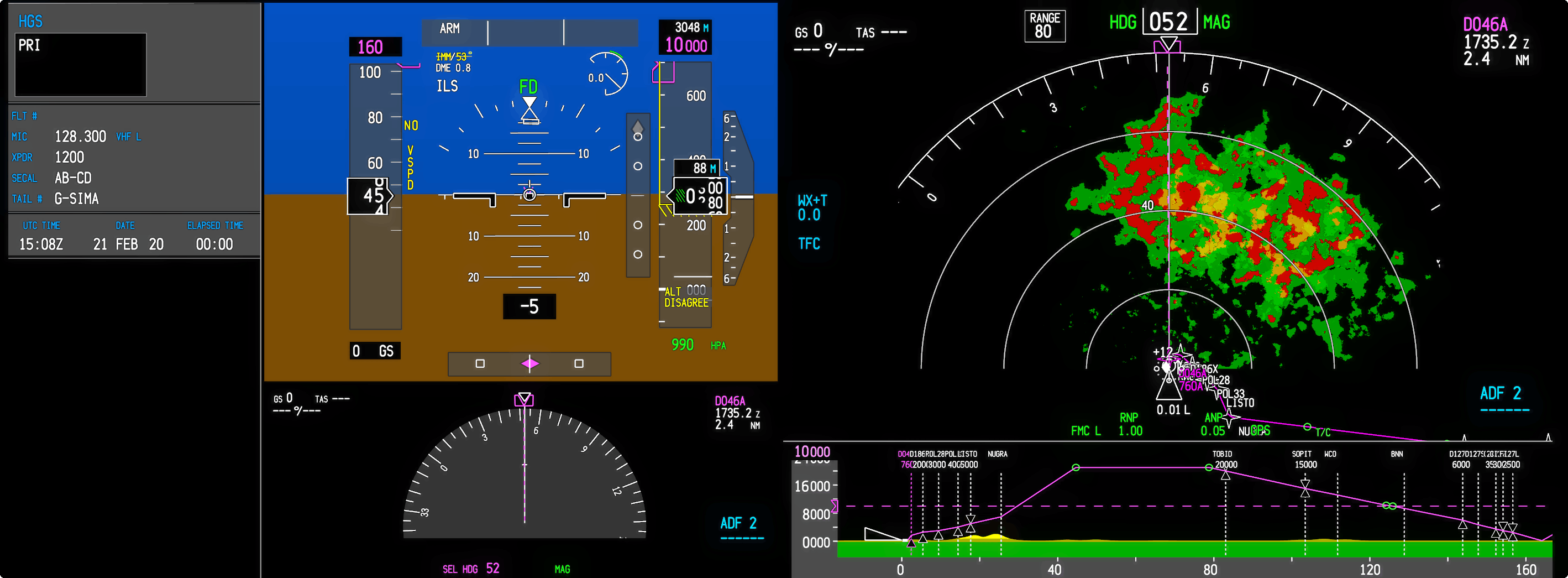Click the bank angle pointer triangle
This screenshot has height=578, width=1568.
[x=529, y=105]
